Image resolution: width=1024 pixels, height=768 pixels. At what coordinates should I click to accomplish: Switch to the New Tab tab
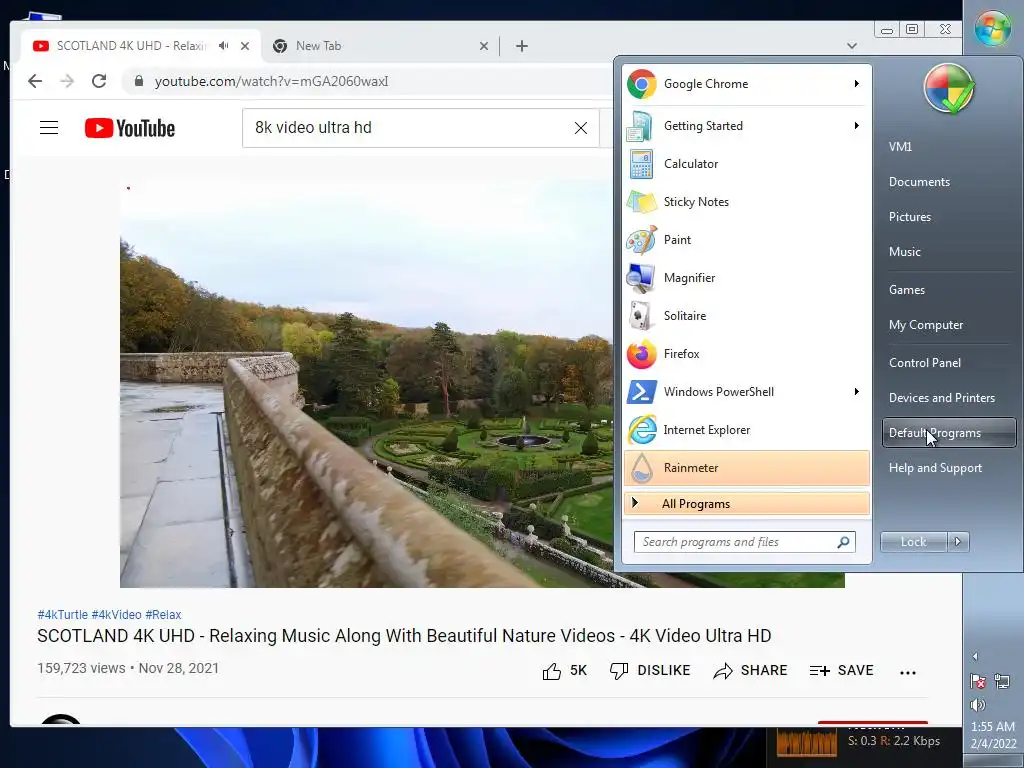(379, 46)
